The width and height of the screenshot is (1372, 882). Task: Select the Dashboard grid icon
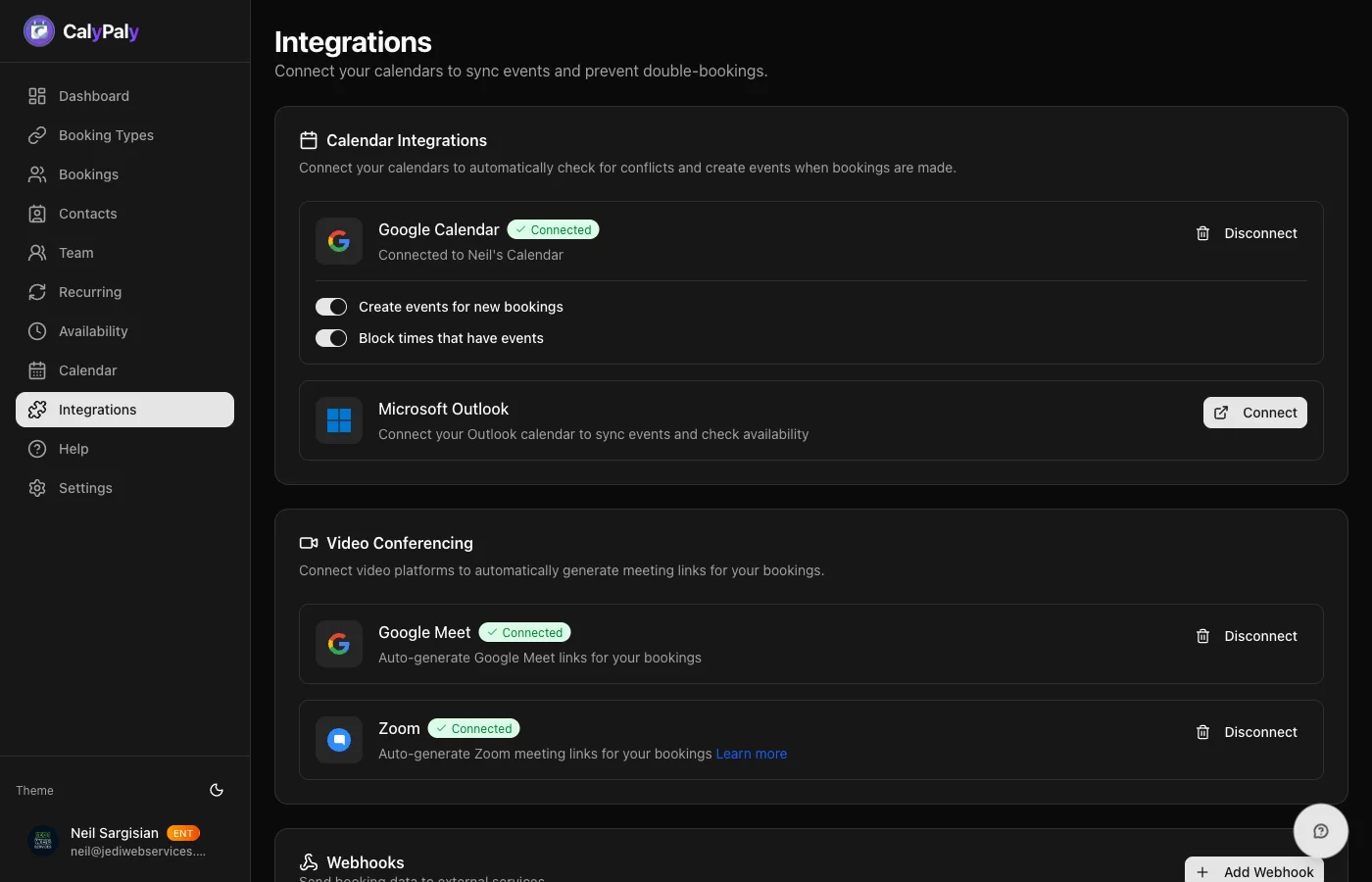tap(37, 95)
